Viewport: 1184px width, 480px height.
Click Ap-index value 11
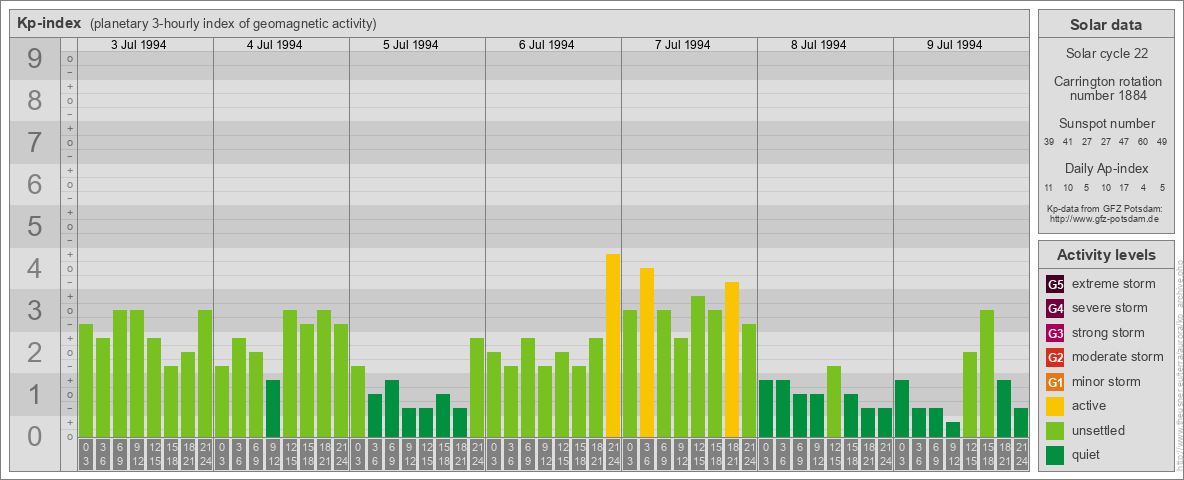pyautogui.click(x=1049, y=187)
